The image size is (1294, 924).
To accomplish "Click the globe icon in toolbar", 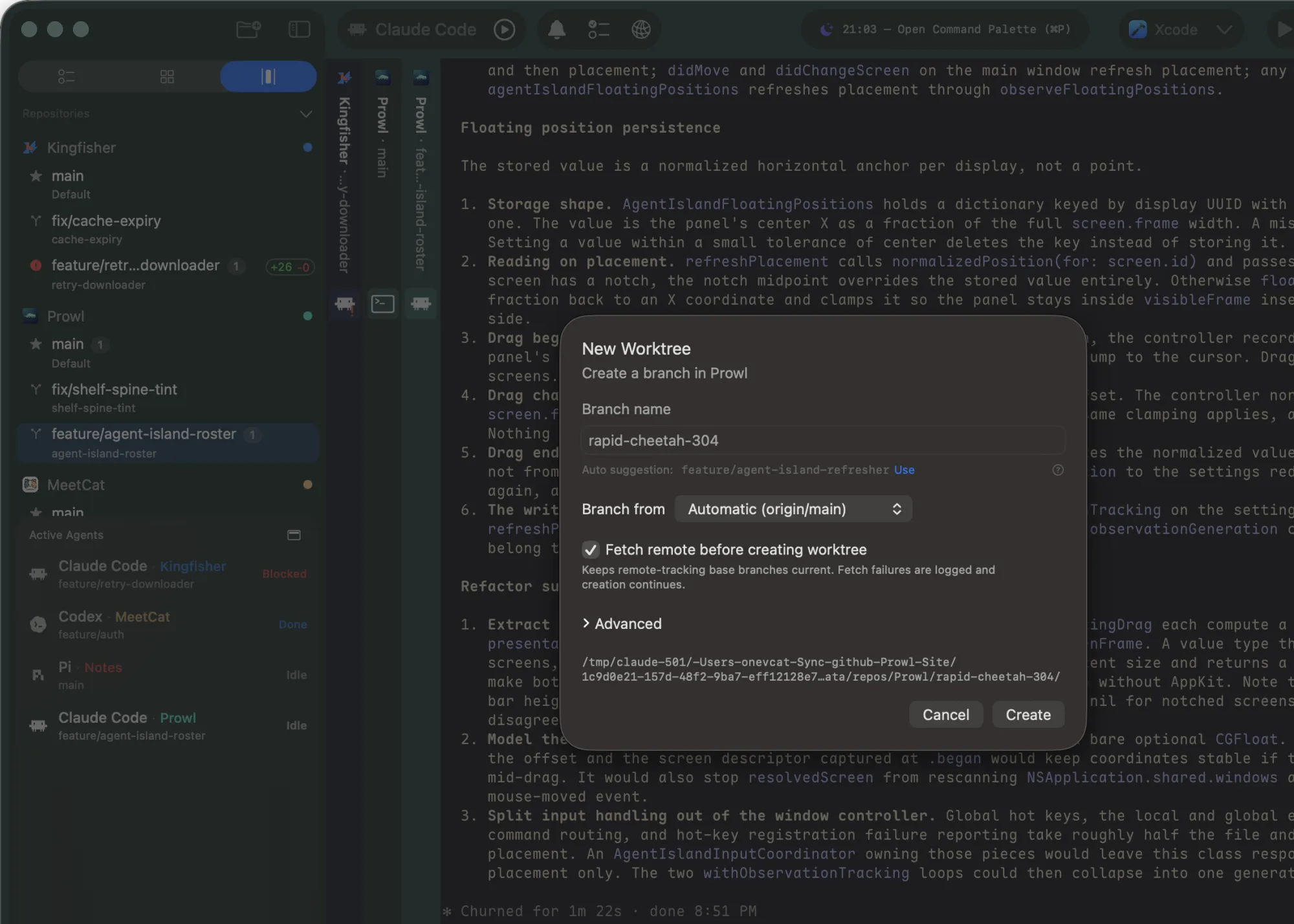I will tap(641, 29).
